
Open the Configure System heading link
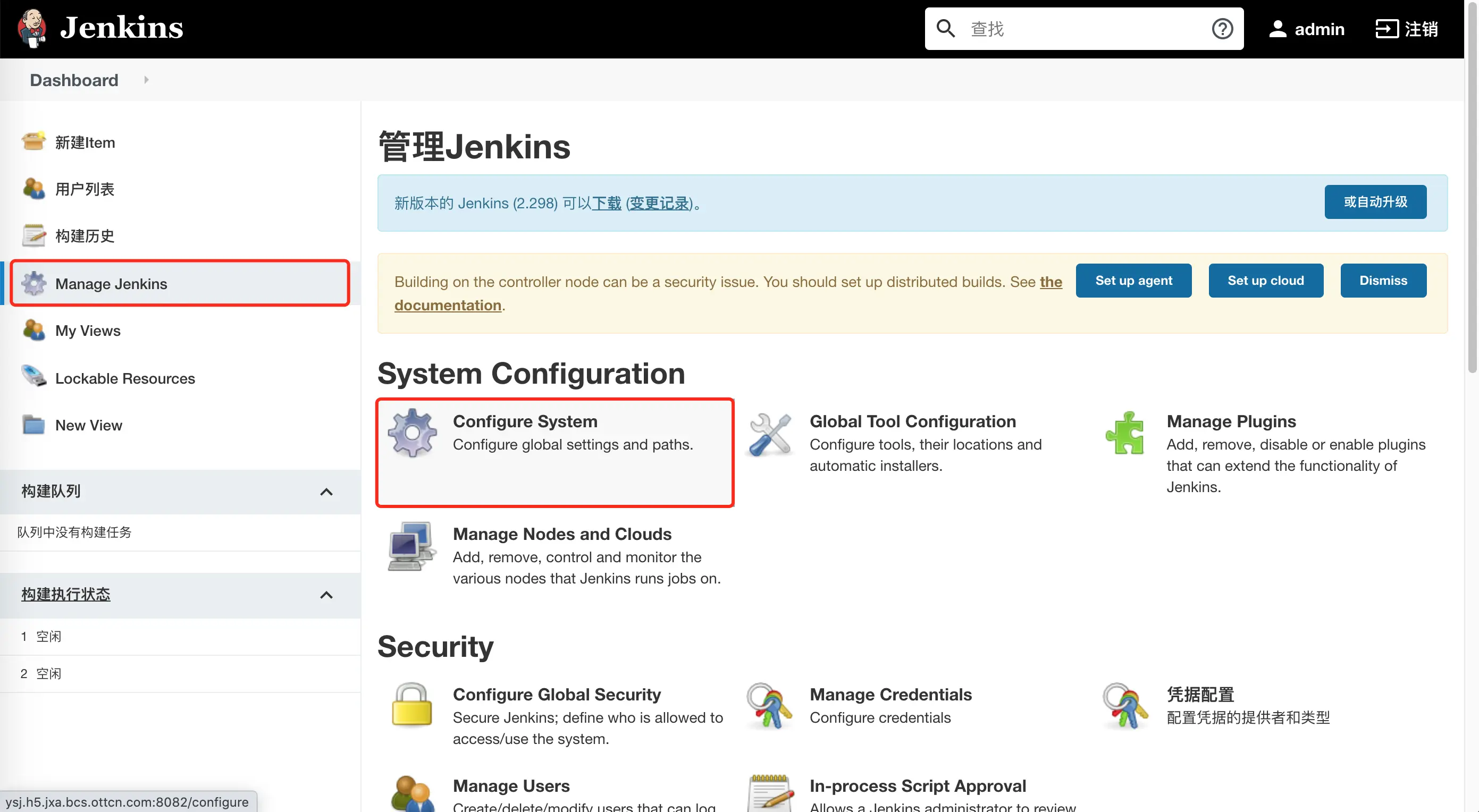[525, 421]
